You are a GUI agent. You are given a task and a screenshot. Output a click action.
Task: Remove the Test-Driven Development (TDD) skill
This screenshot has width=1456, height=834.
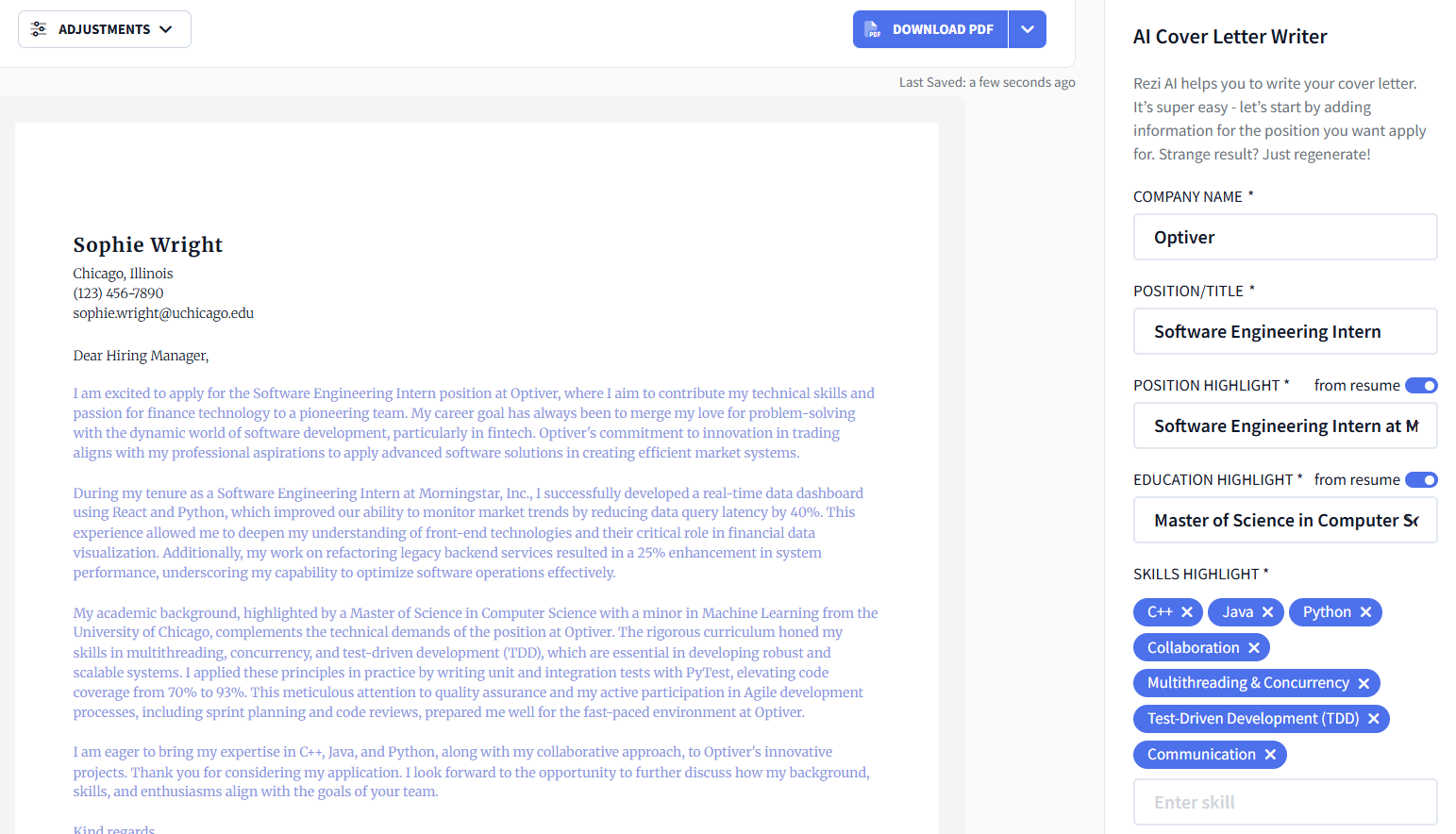point(1376,718)
